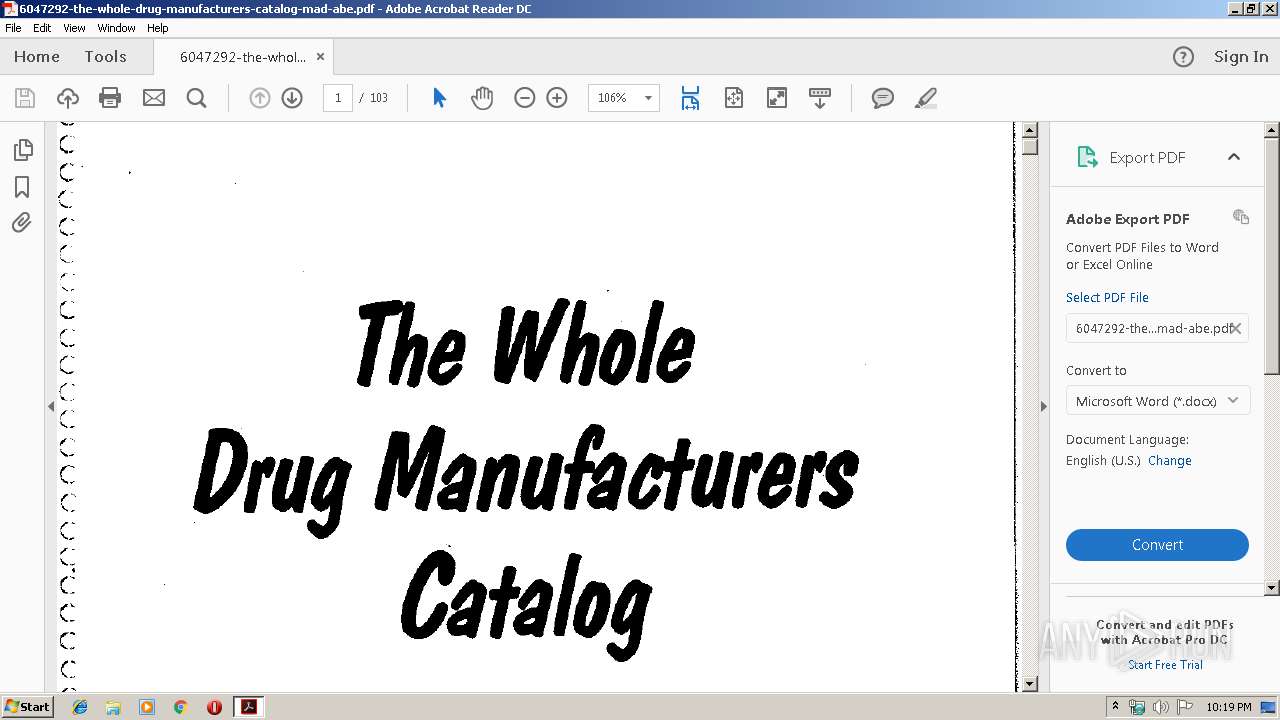Viewport: 1280px width, 720px height.
Task: Open the Edit menu
Action: pos(42,28)
